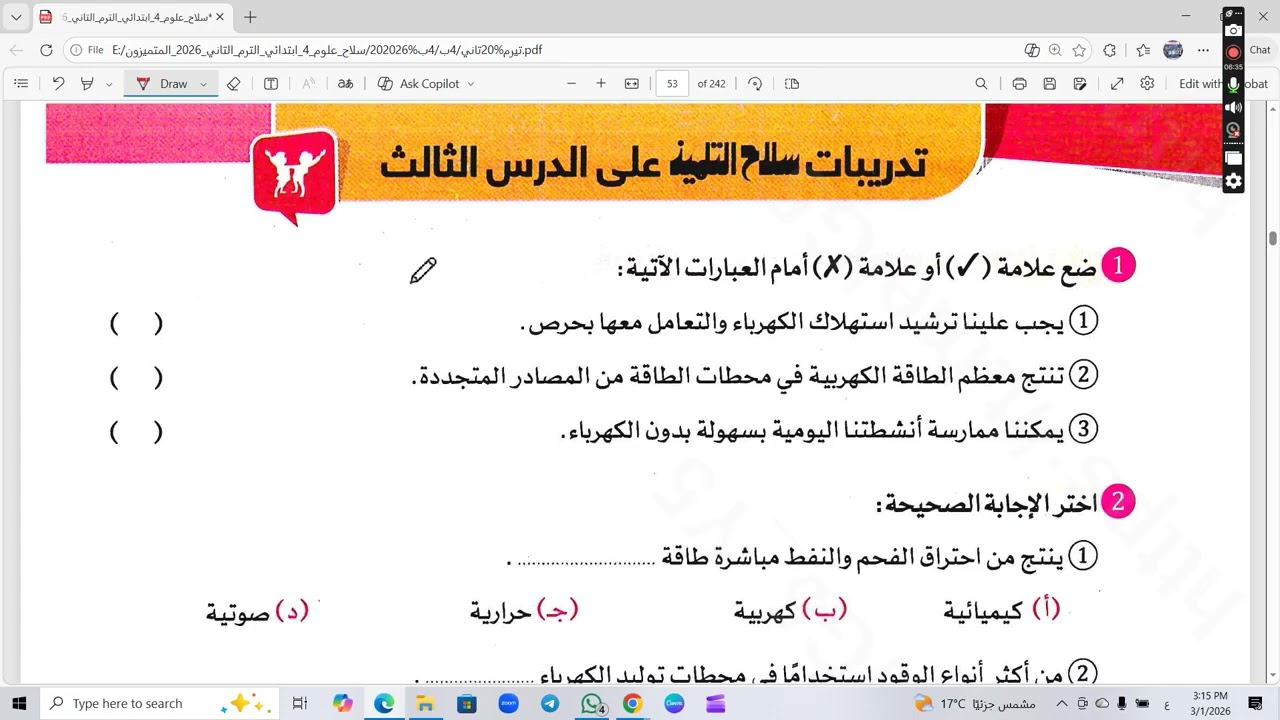Open the Windows notification center icon

(1256, 703)
